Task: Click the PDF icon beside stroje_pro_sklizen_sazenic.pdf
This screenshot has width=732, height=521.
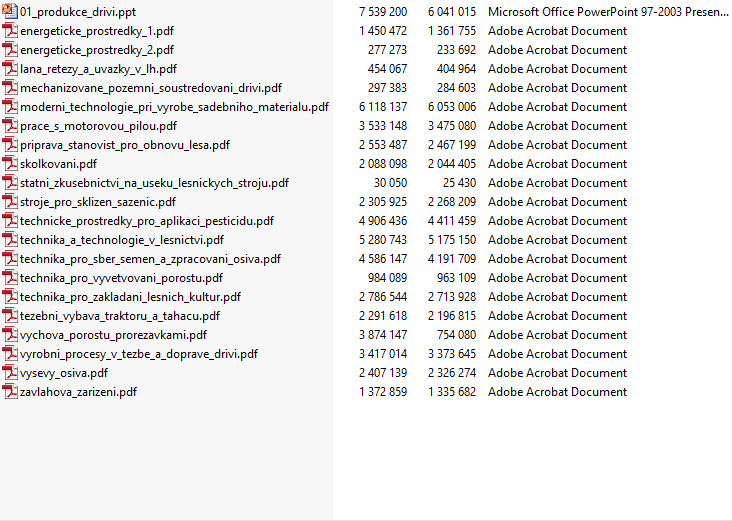Action: pyautogui.click(x=10, y=202)
